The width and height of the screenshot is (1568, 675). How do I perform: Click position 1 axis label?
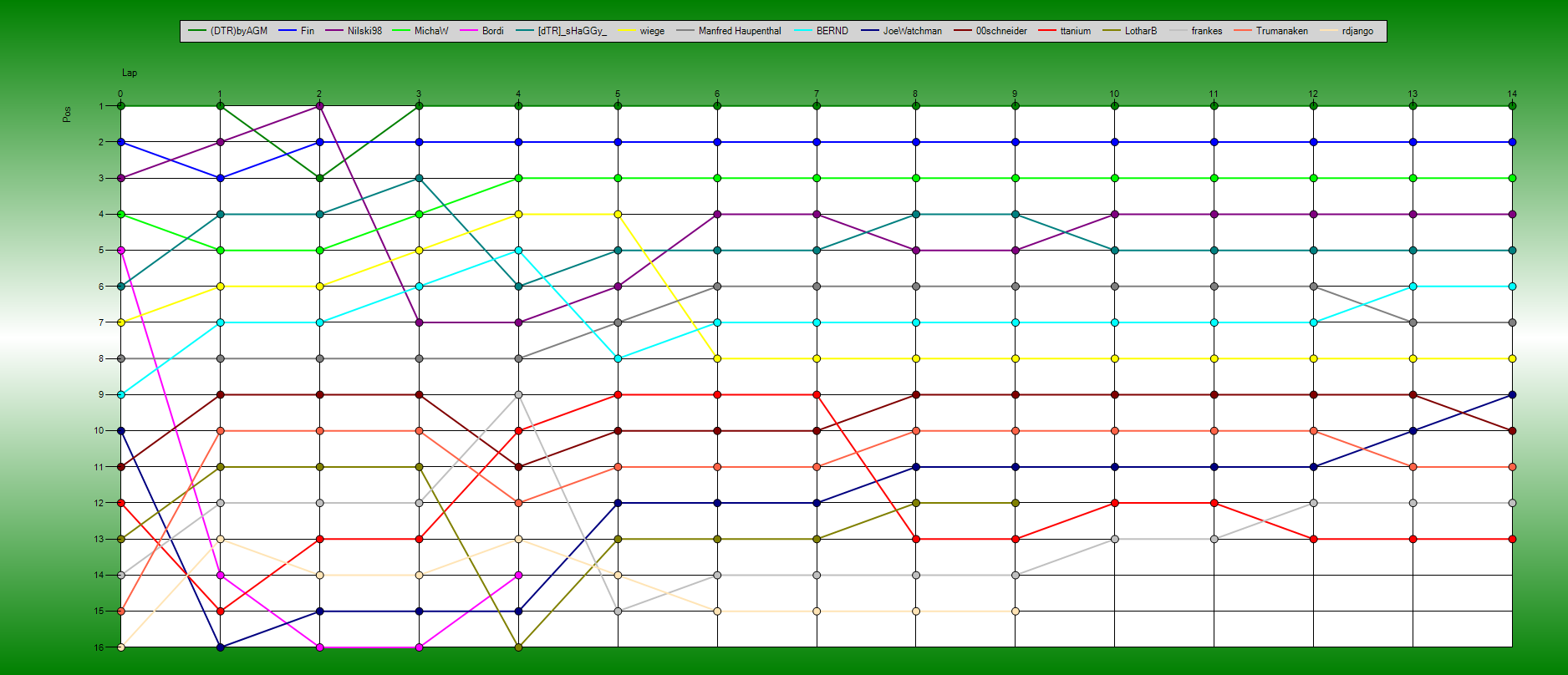(x=101, y=106)
